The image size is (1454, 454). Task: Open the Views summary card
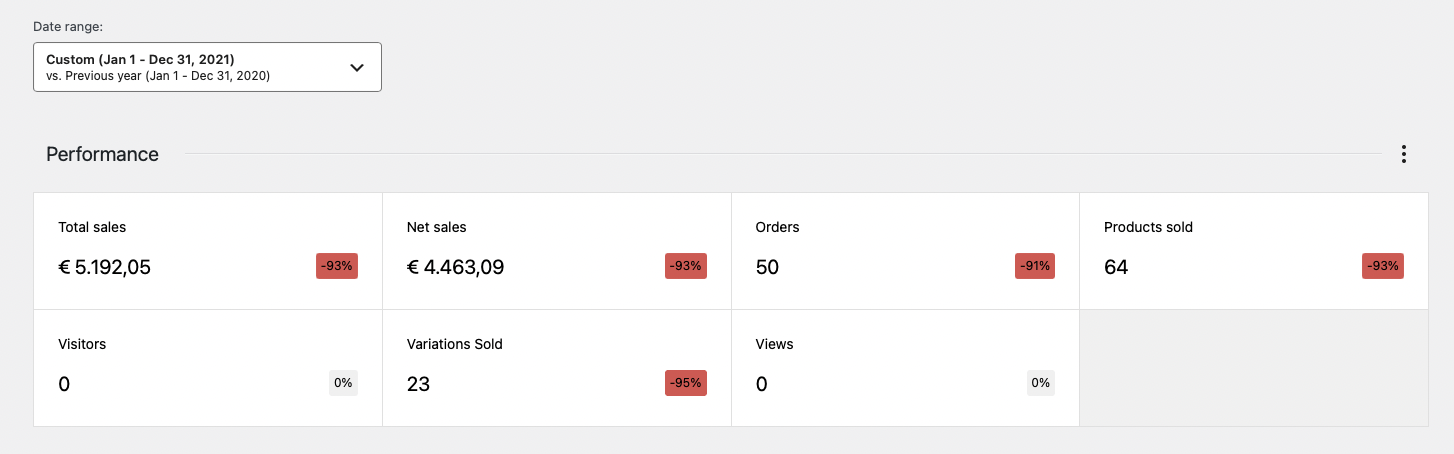tap(905, 368)
